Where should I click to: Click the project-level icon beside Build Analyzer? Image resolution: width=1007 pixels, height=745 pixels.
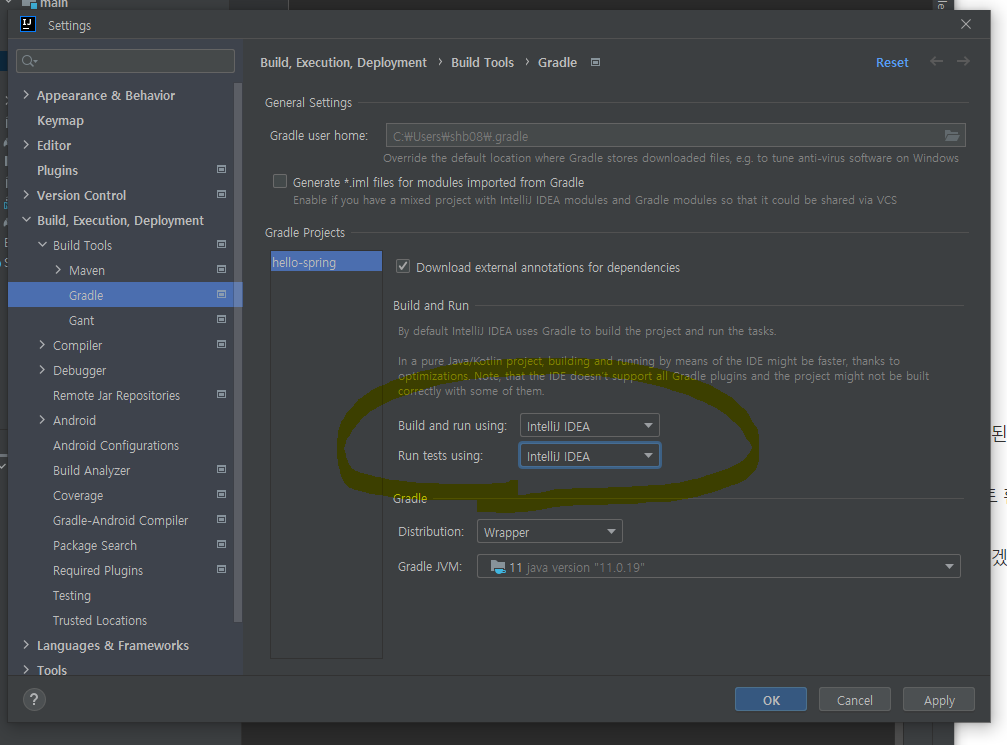222,470
